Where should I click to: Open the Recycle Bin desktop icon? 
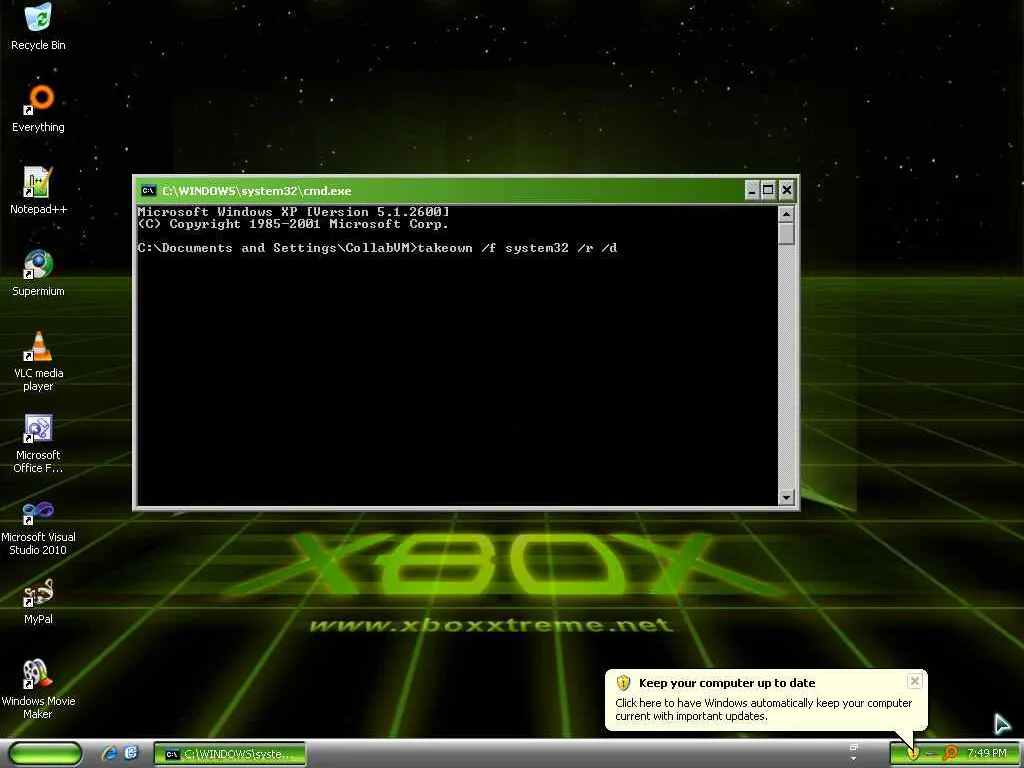point(38,26)
